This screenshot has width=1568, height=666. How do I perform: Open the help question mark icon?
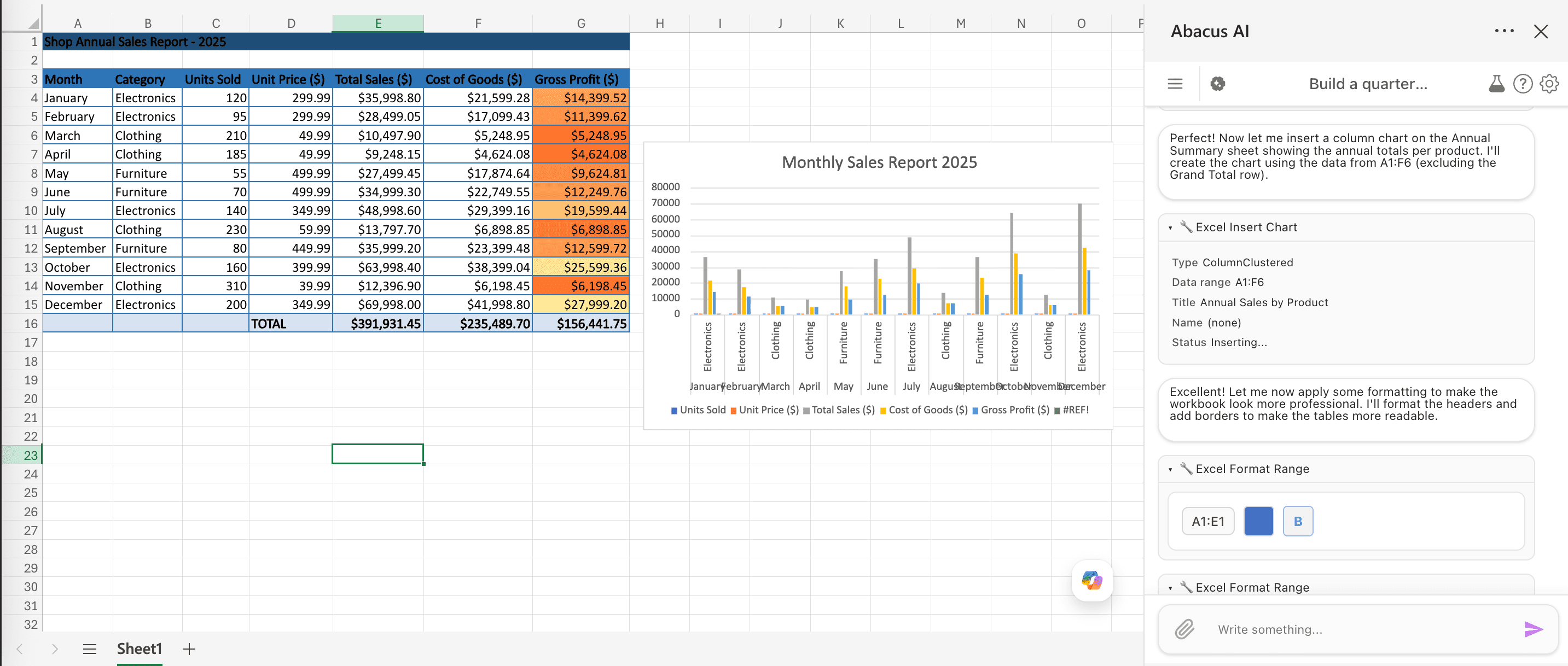[1523, 84]
